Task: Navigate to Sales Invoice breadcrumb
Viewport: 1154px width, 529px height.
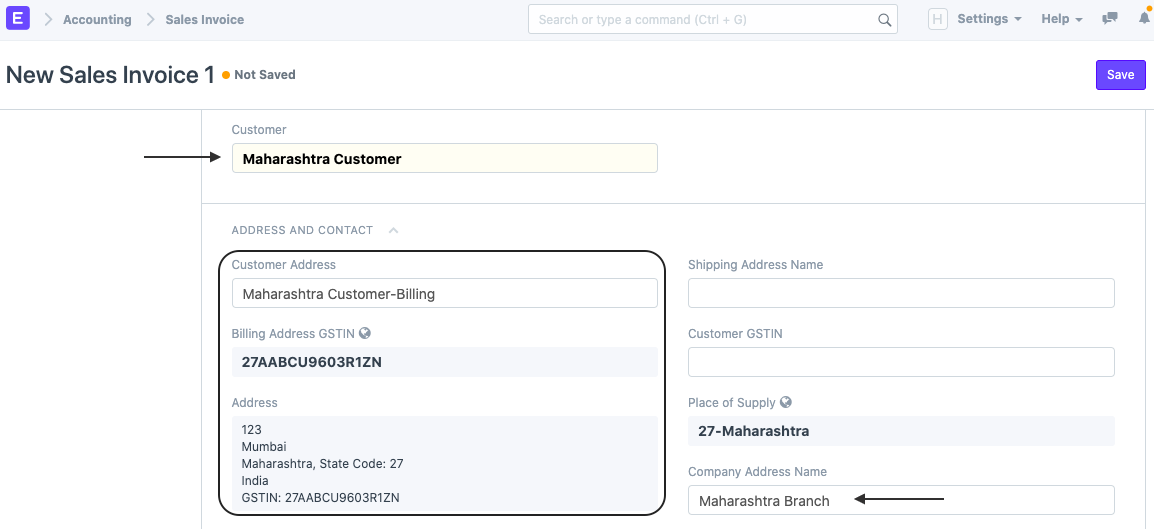Action: (x=204, y=19)
